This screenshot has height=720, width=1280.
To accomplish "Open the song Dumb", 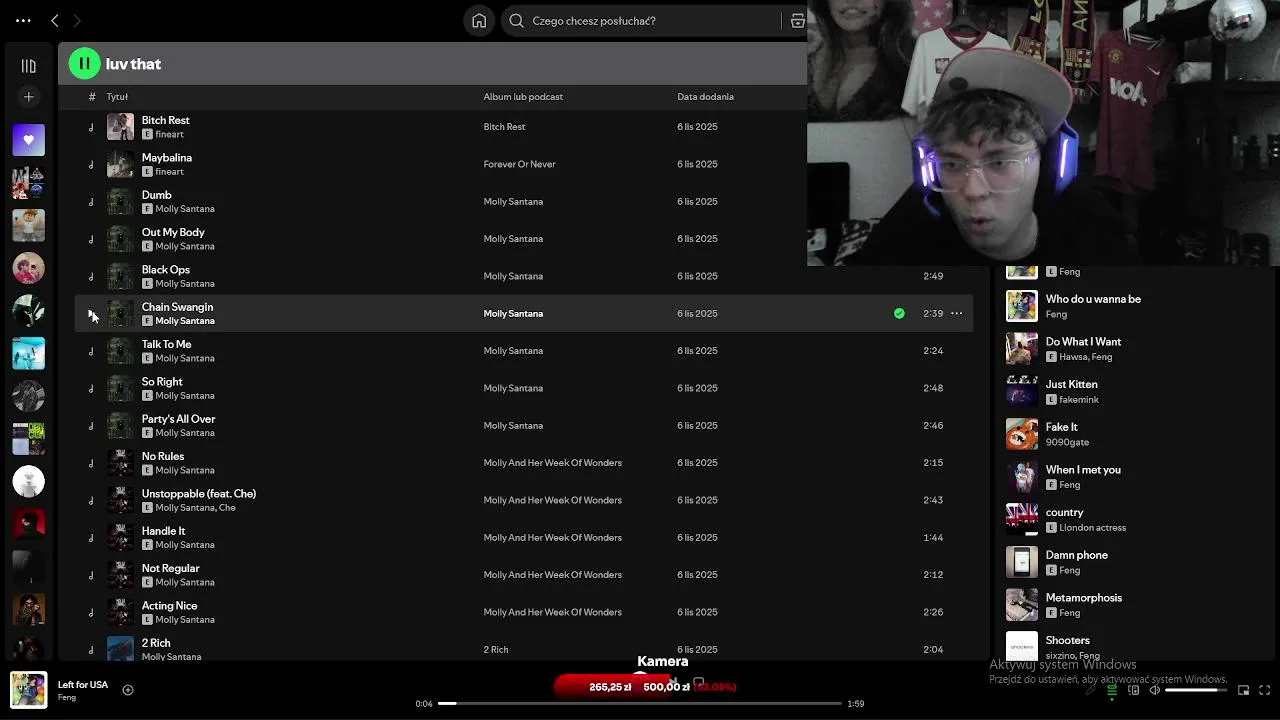I will (x=156, y=195).
